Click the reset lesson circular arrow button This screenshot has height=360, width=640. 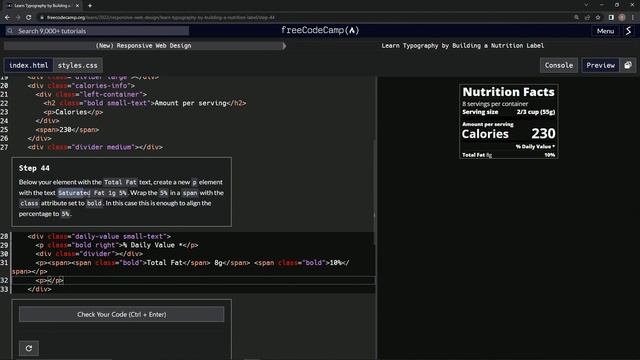tap(29, 348)
